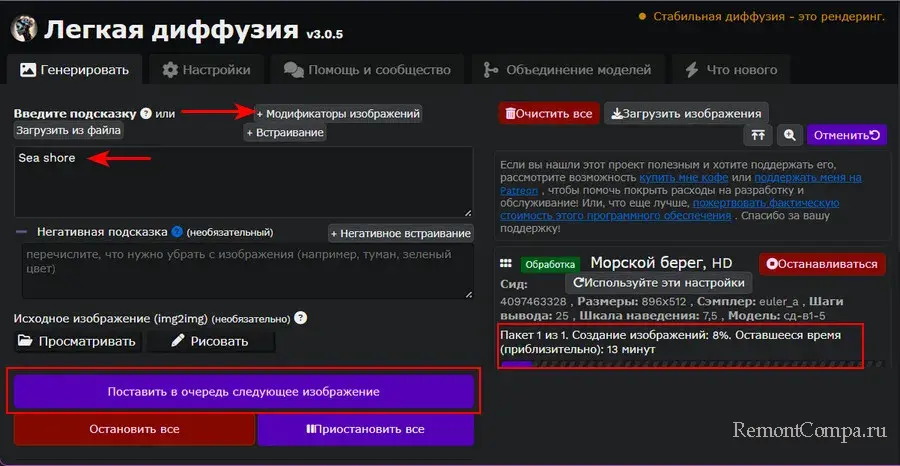Open the Негативное встраивание picker

click(x=400, y=233)
